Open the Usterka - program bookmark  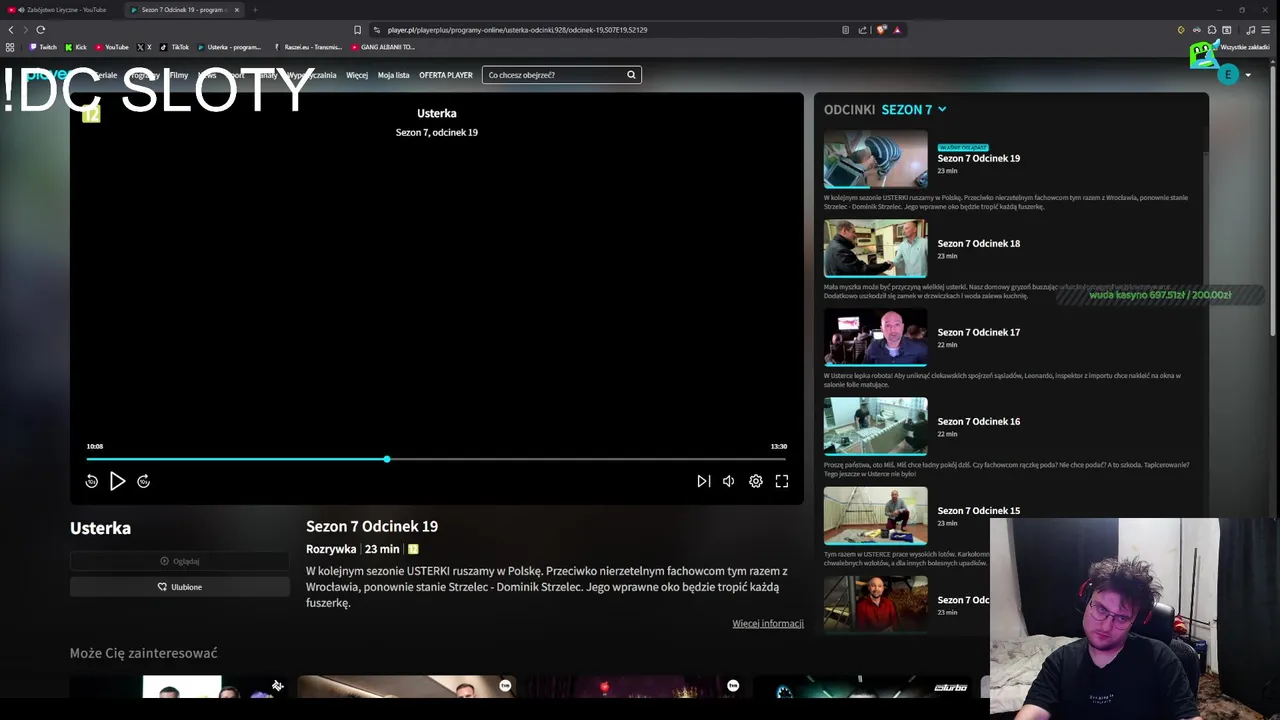click(229, 47)
